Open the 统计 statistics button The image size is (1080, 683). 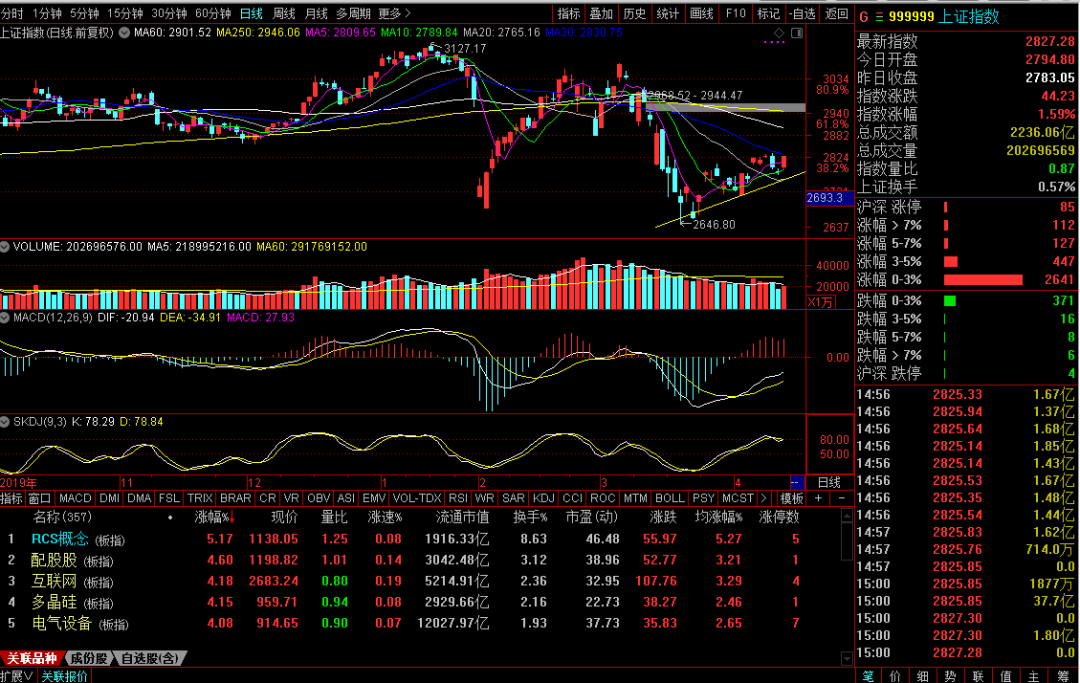tap(667, 13)
